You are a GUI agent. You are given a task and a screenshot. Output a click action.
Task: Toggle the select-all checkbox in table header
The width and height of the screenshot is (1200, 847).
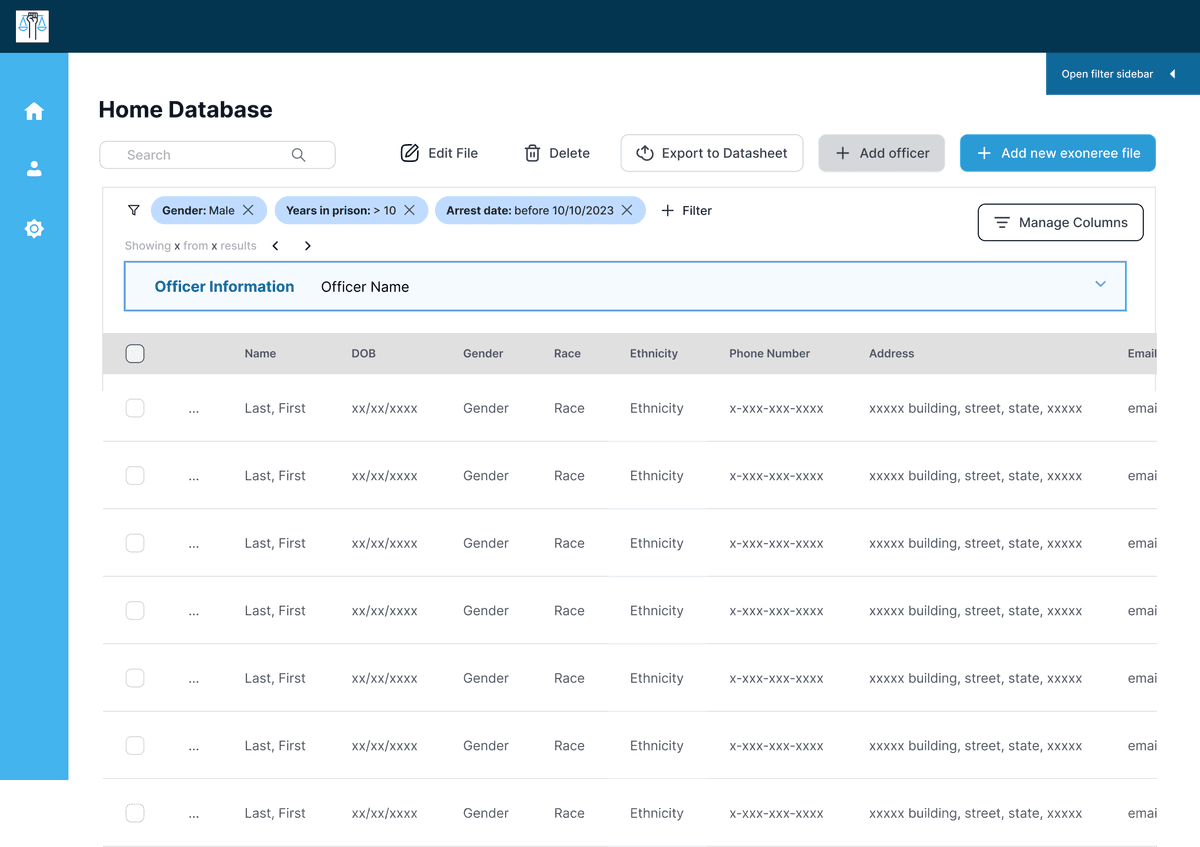pos(135,353)
